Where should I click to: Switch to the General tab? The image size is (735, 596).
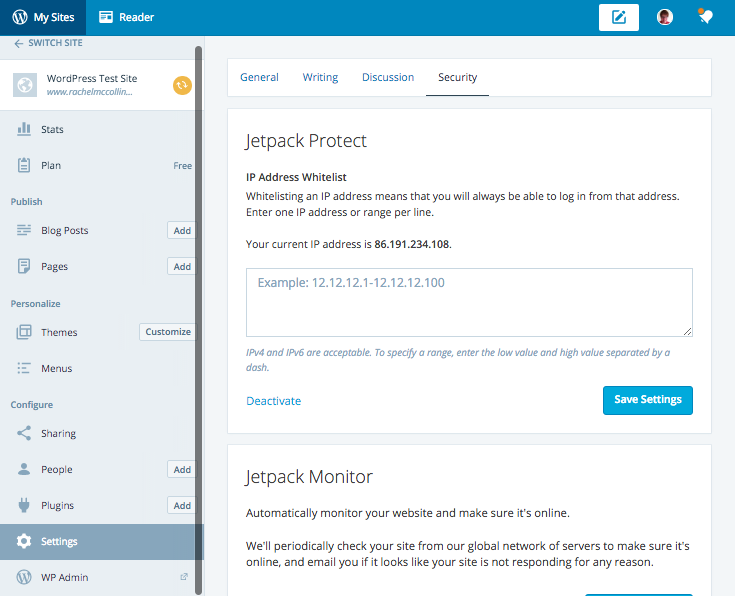pyautogui.click(x=259, y=77)
